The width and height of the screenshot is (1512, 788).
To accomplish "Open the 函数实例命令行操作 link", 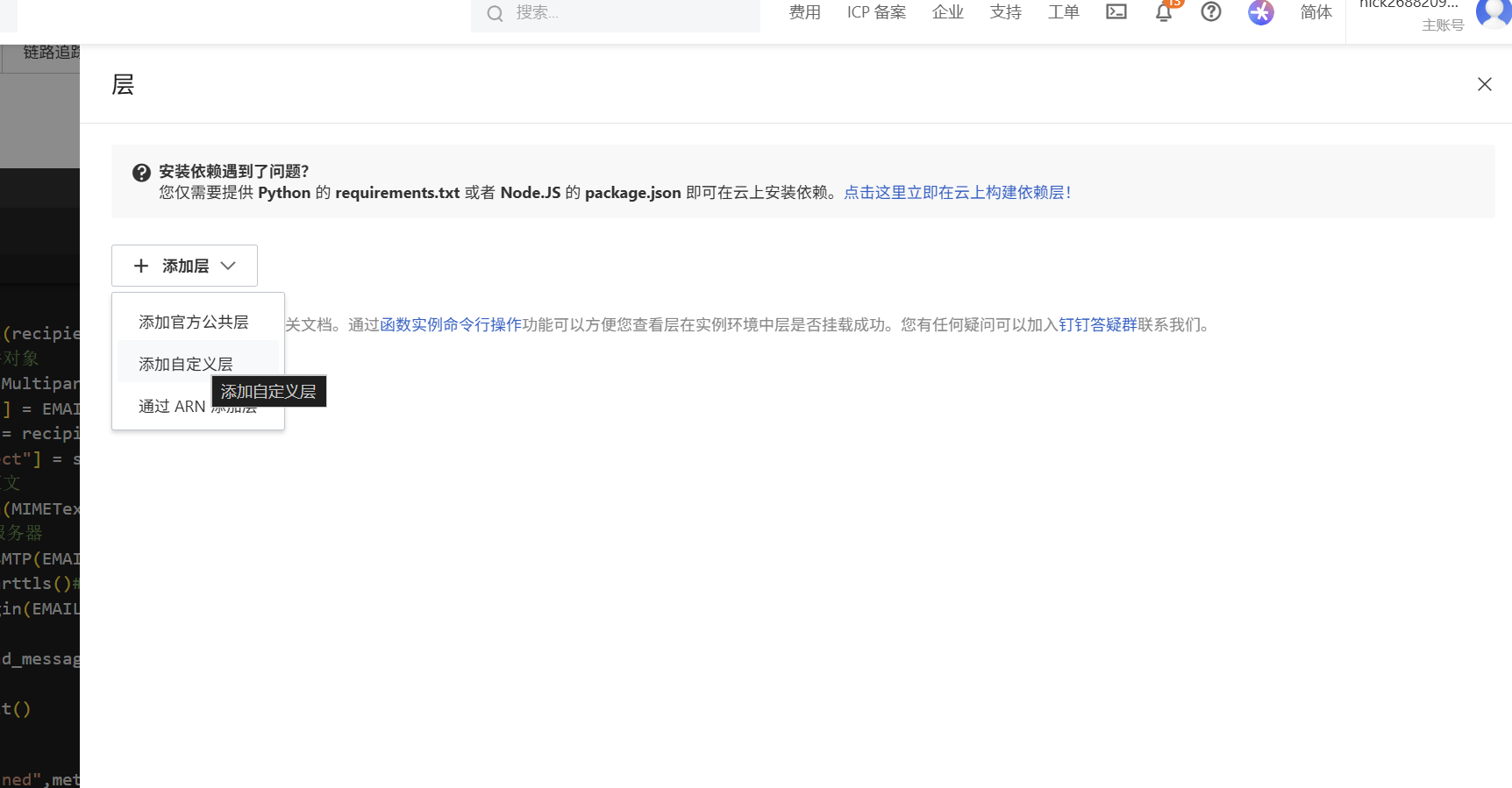I will tap(451, 325).
